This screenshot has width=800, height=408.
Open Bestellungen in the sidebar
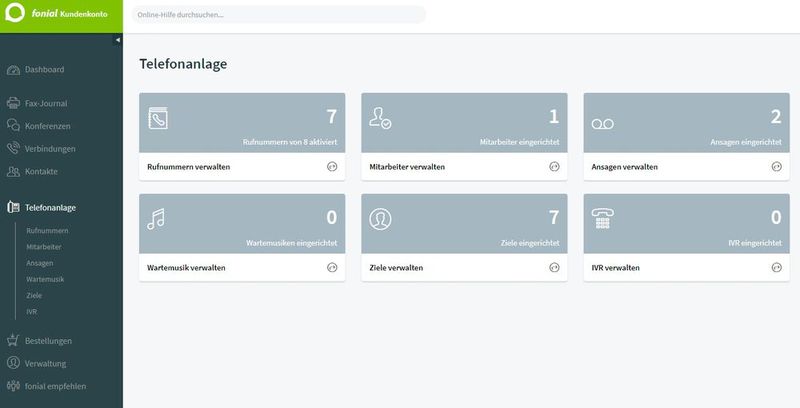click(48, 341)
